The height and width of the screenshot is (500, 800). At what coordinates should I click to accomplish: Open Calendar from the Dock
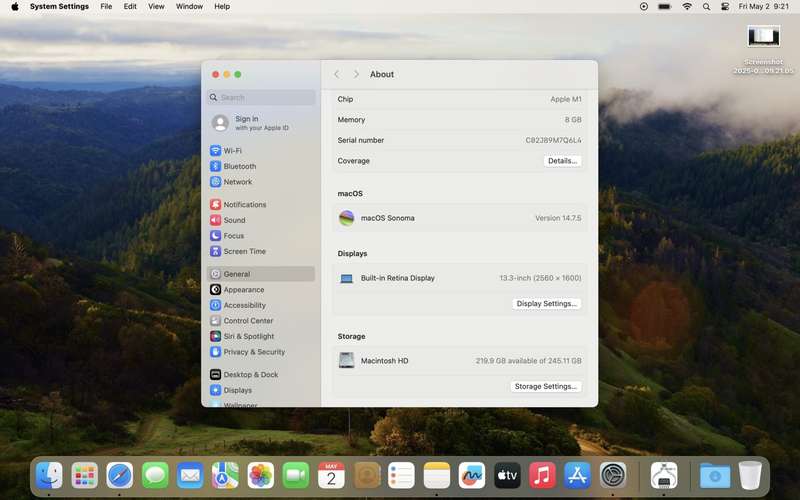pyautogui.click(x=331, y=476)
